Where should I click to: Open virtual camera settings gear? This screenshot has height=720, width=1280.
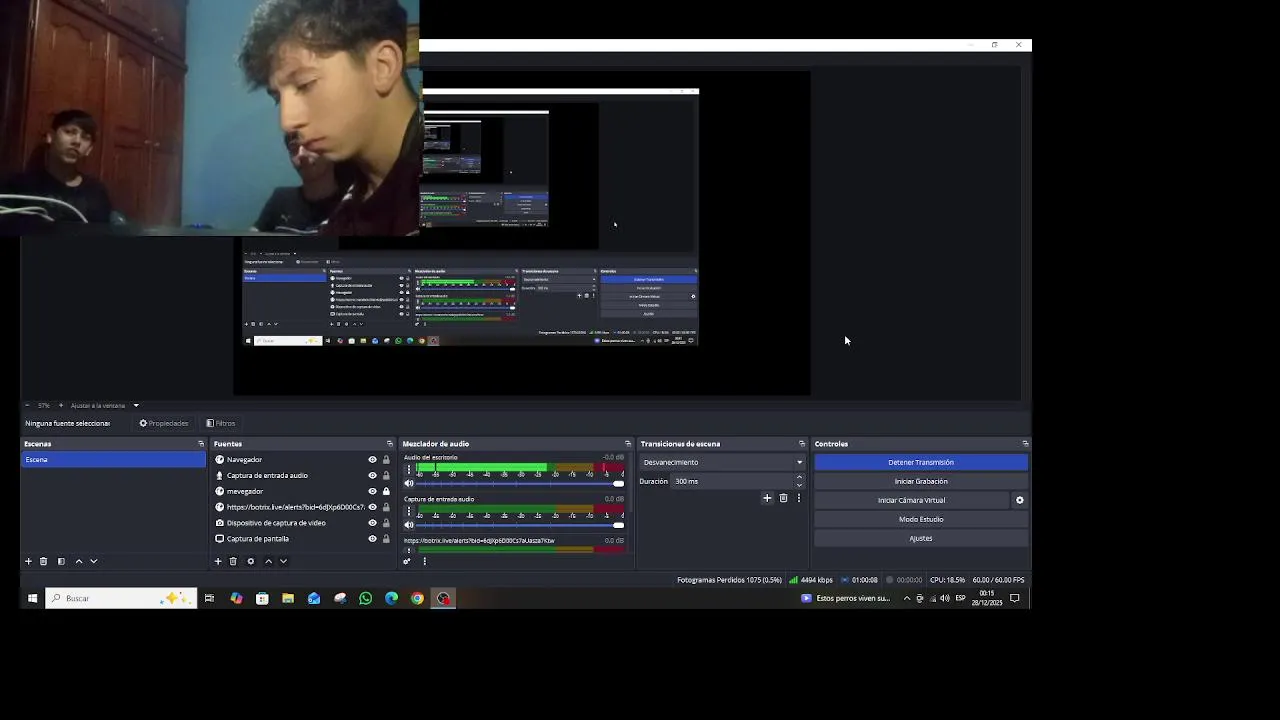(x=1020, y=500)
